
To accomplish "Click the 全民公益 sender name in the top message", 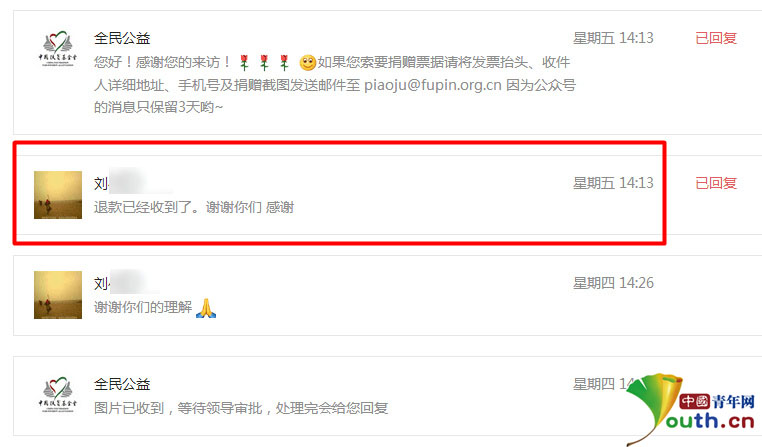I will pyautogui.click(x=122, y=38).
